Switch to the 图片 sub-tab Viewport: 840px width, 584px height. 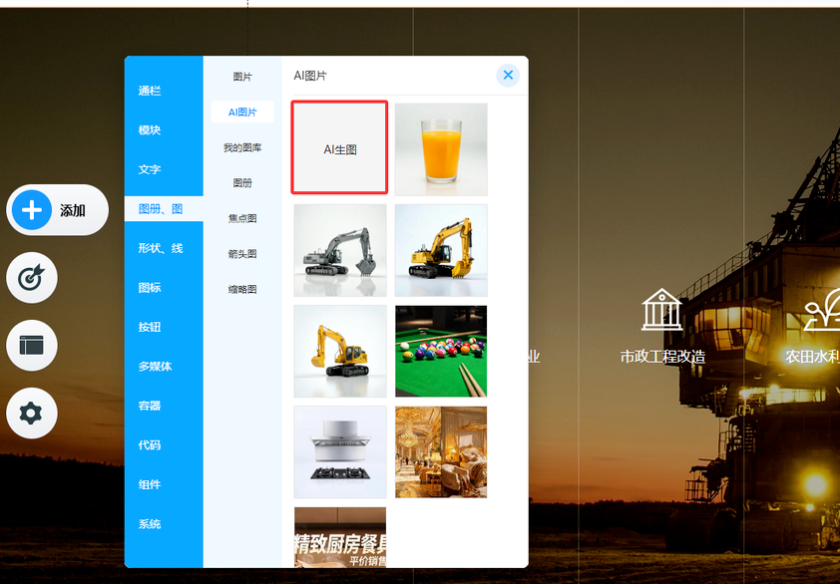(243, 77)
